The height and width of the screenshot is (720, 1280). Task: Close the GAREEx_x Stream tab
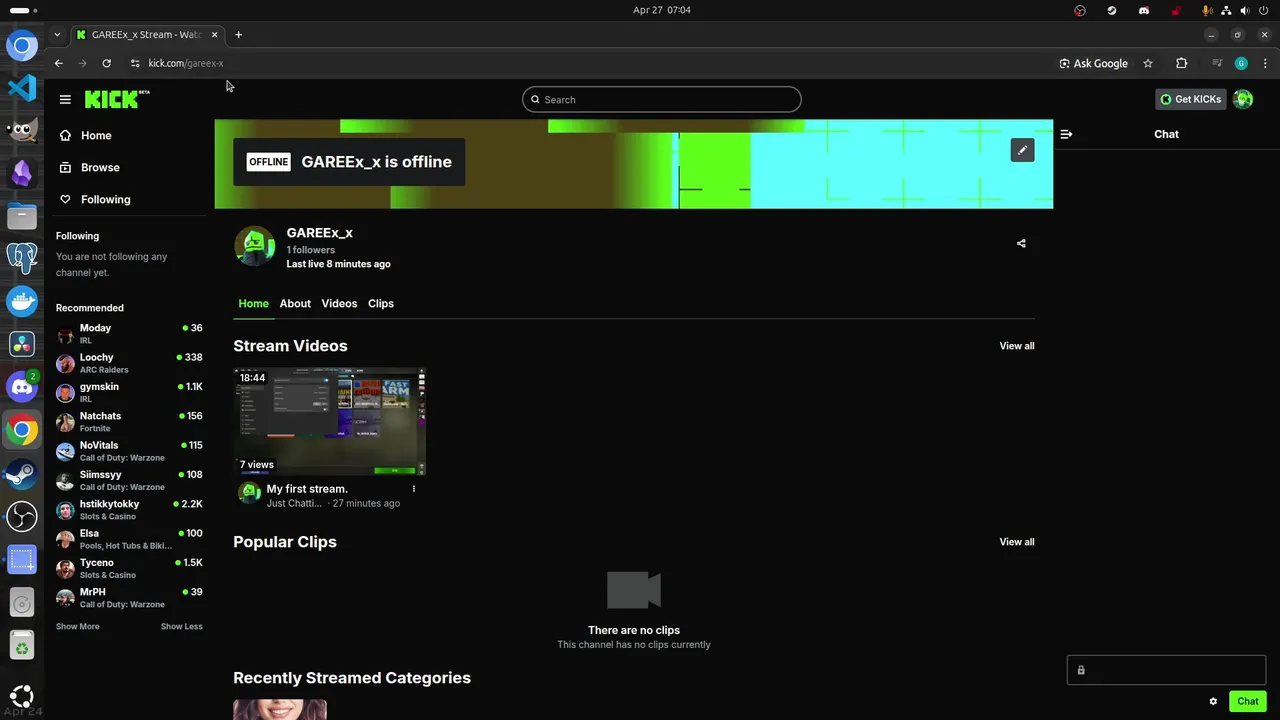pos(214,35)
